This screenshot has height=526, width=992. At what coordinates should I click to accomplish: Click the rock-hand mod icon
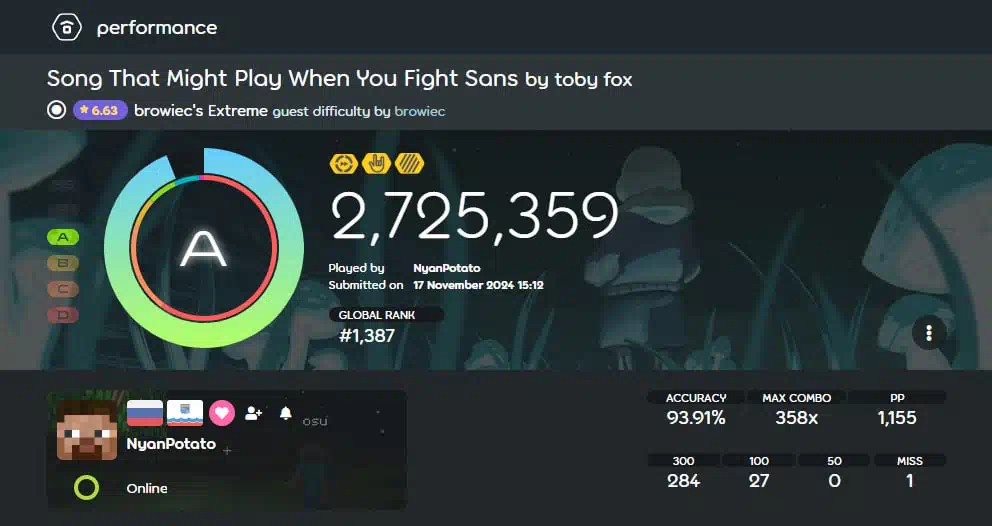point(376,164)
